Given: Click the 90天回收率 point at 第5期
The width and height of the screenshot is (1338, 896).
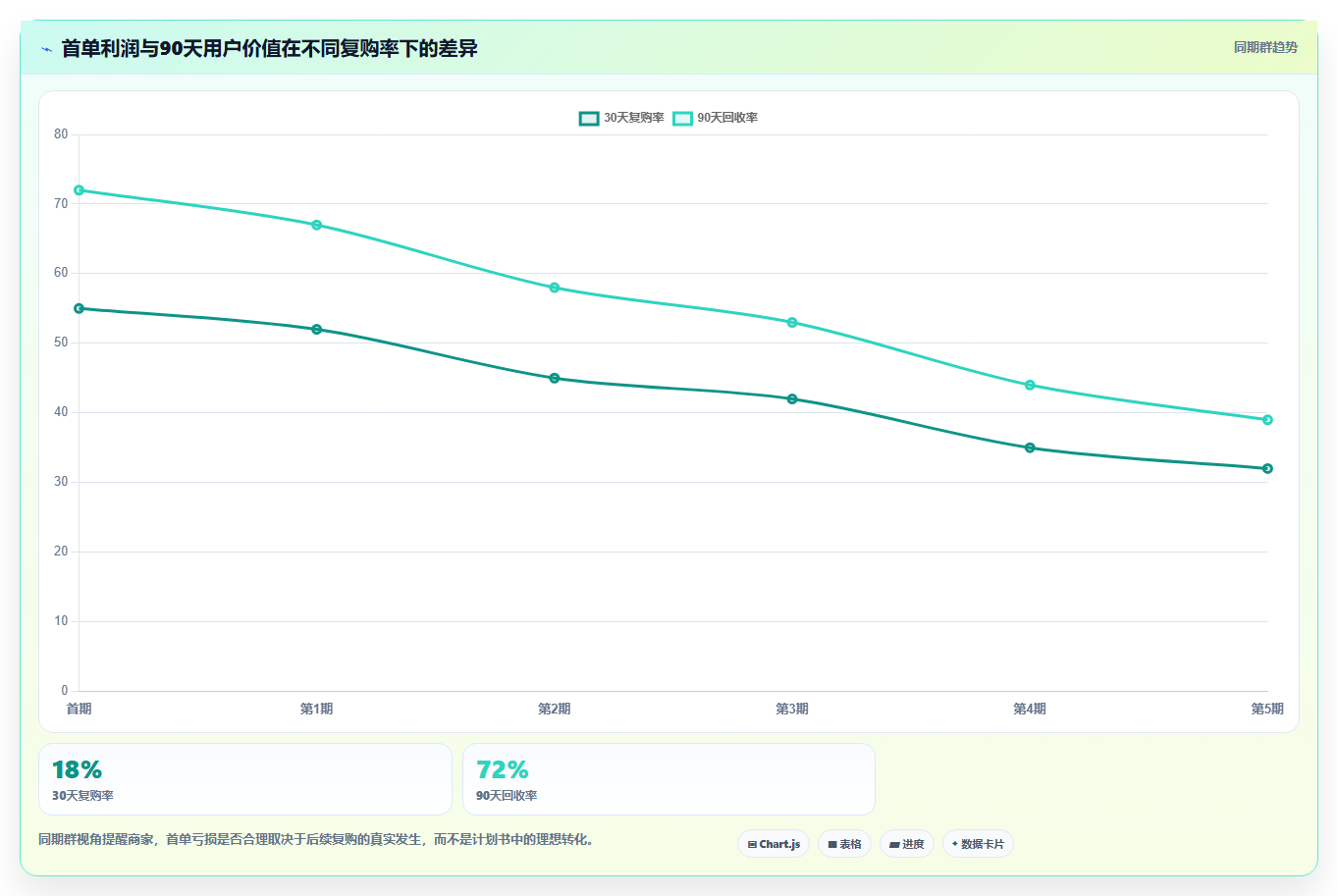Looking at the screenshot, I should [1267, 420].
